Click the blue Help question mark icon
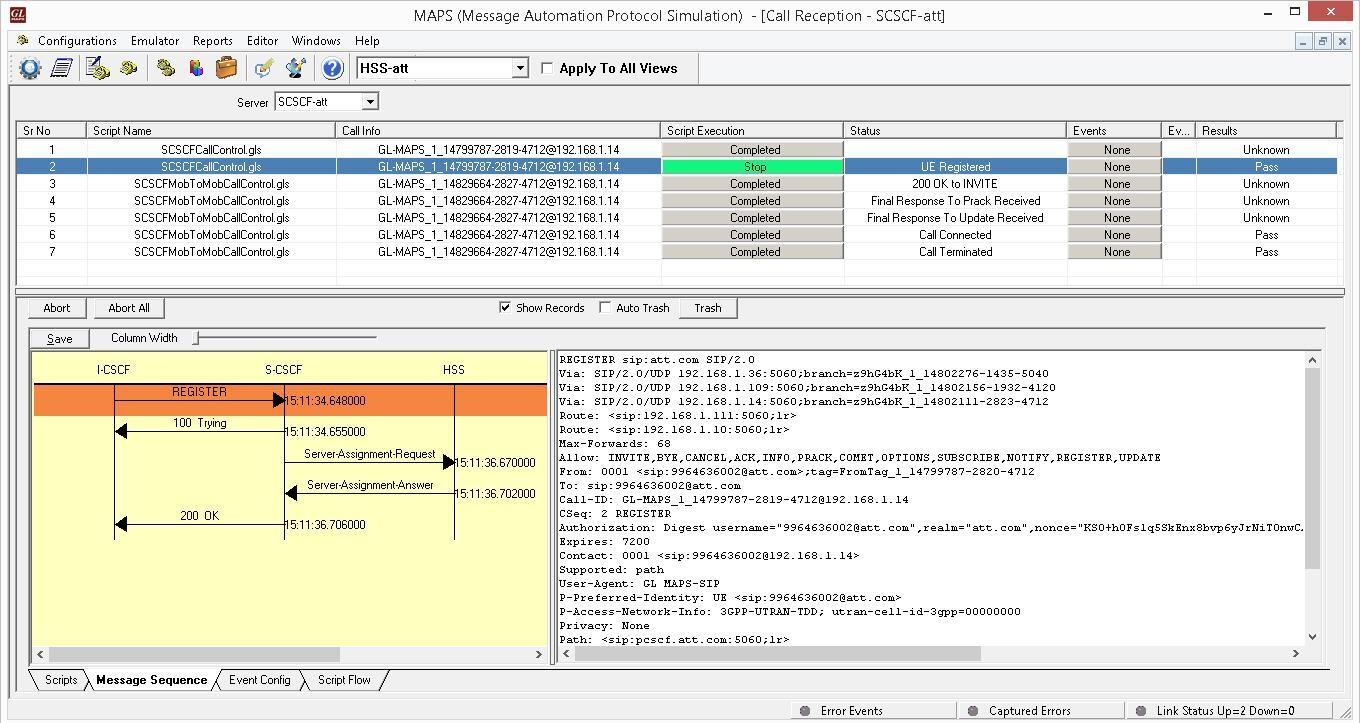 tap(331, 68)
